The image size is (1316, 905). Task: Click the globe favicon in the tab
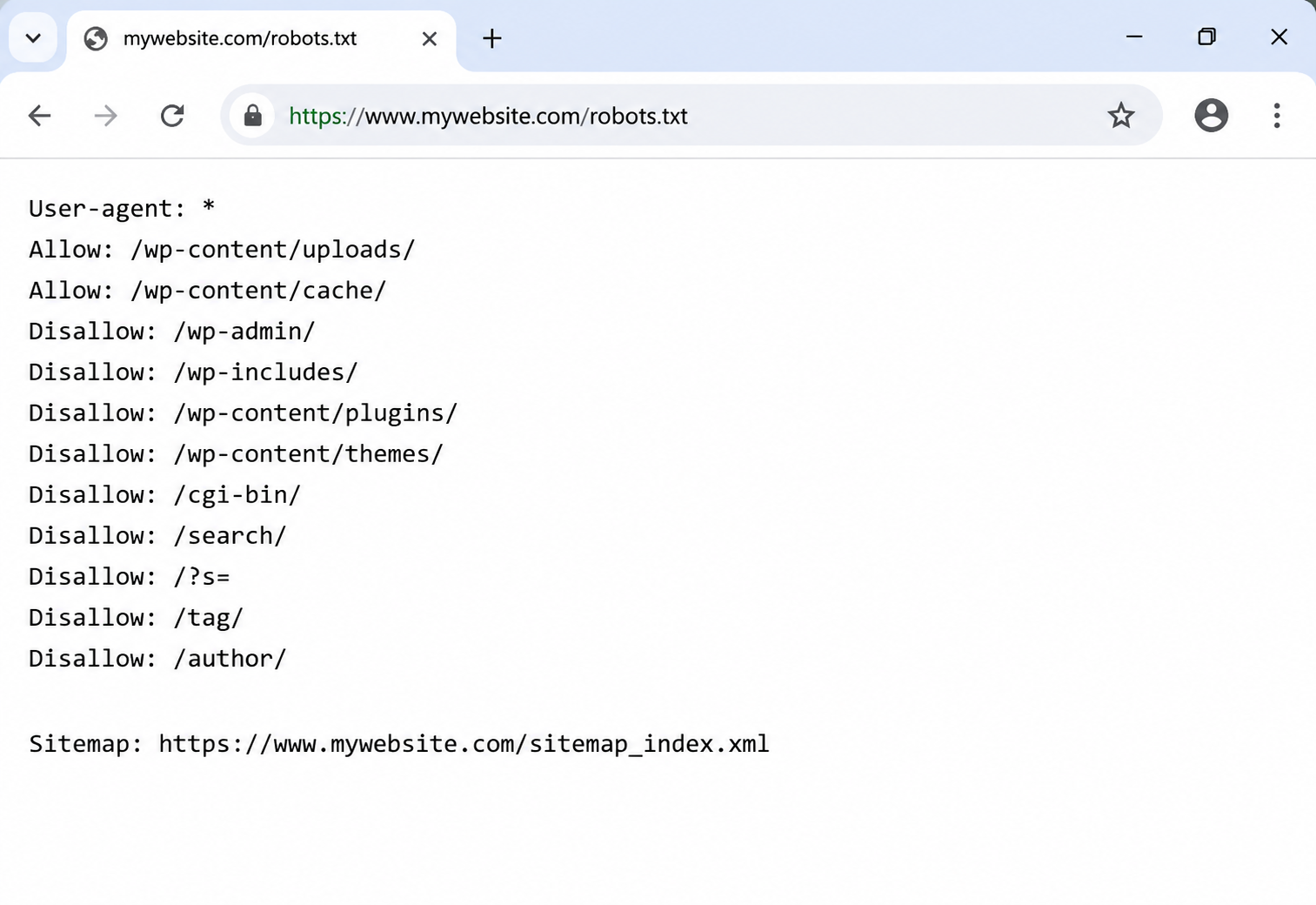click(x=96, y=38)
